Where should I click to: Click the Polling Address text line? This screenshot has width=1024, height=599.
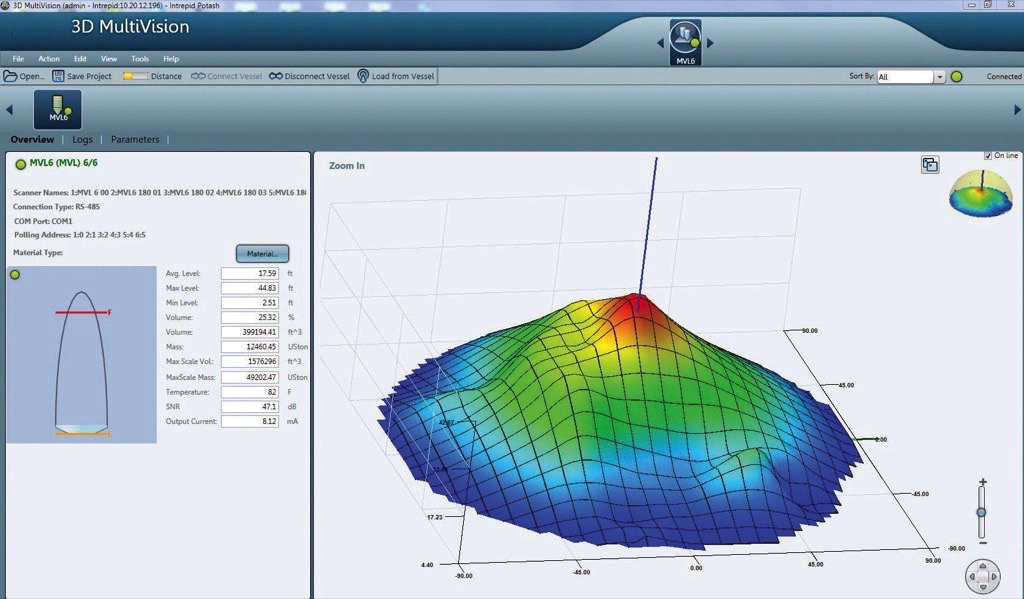pos(80,235)
